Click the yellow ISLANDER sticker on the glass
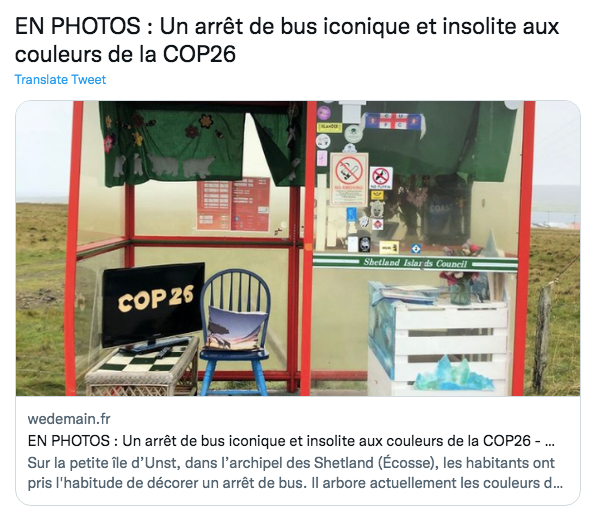Viewport: 597px width, 520px height. [330, 127]
